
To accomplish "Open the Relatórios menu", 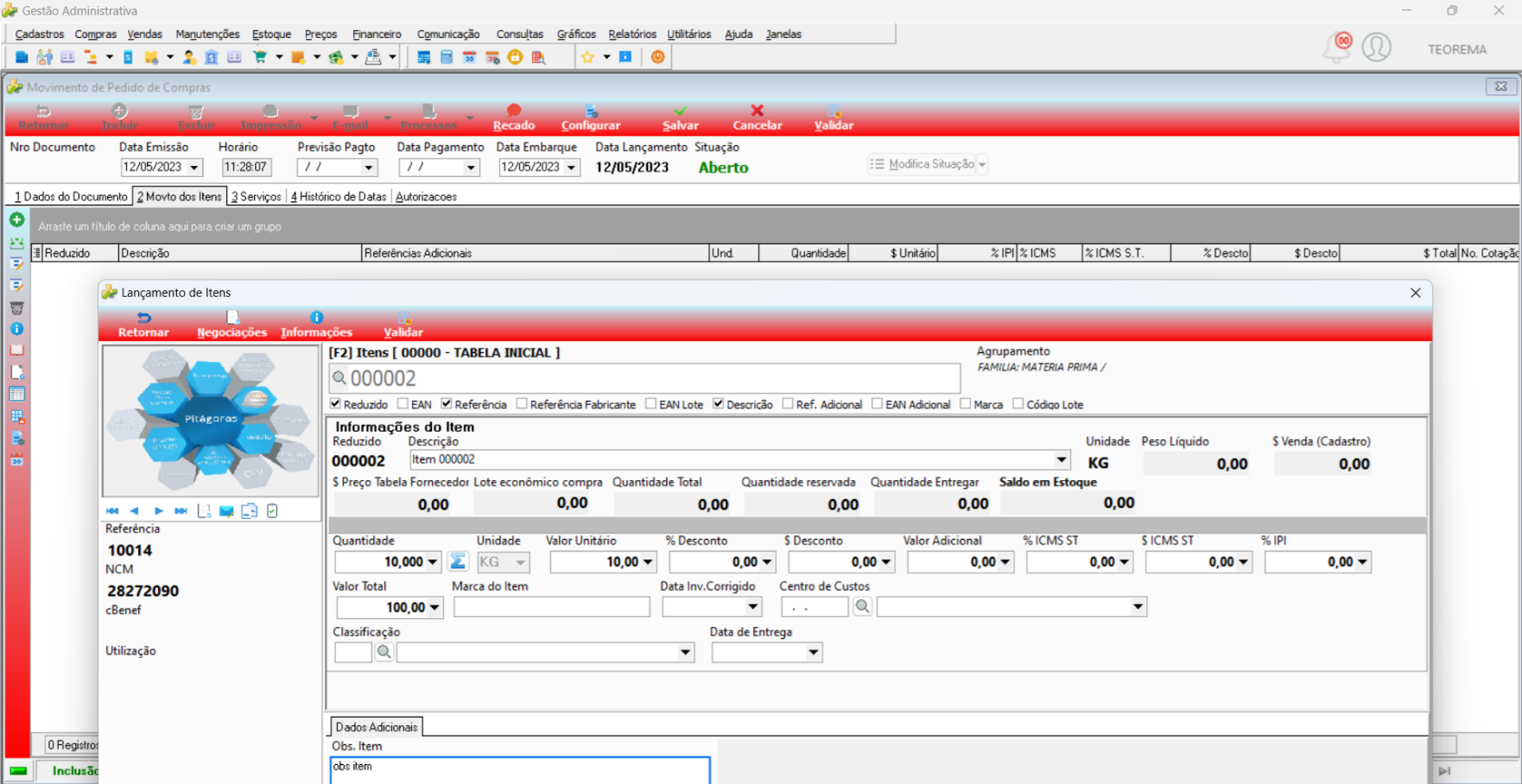I will [632, 35].
